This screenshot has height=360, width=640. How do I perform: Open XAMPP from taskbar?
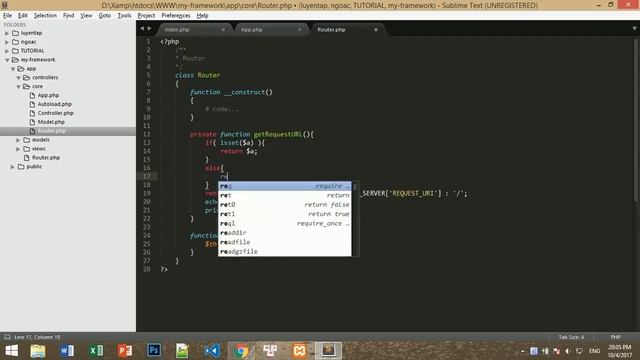[x=299, y=351]
